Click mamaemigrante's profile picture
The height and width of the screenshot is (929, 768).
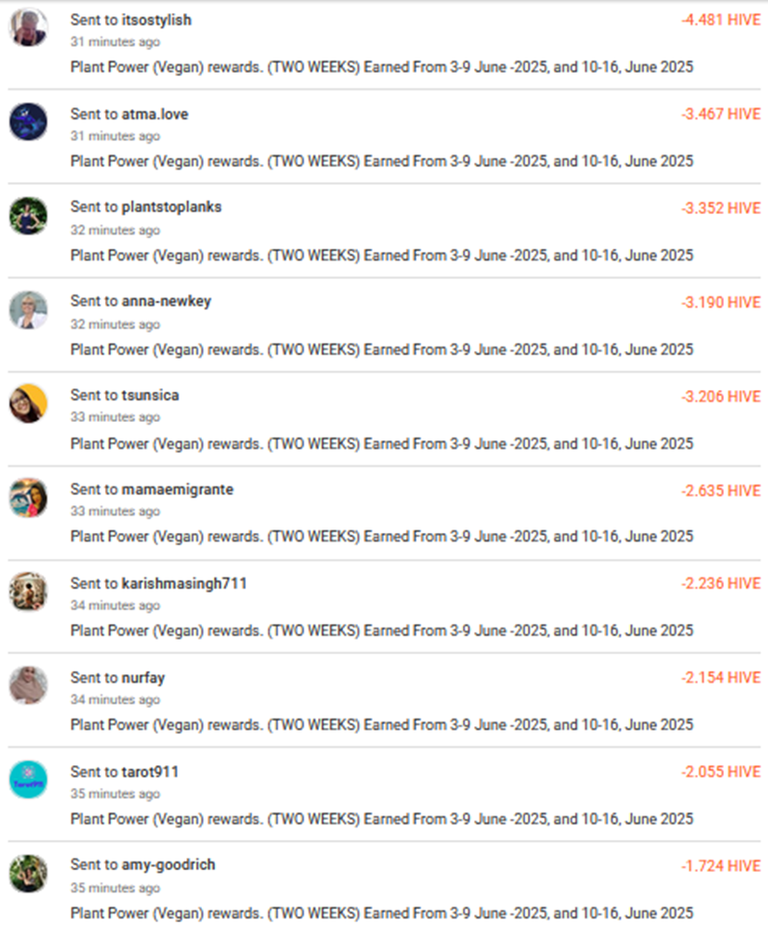pos(28,498)
